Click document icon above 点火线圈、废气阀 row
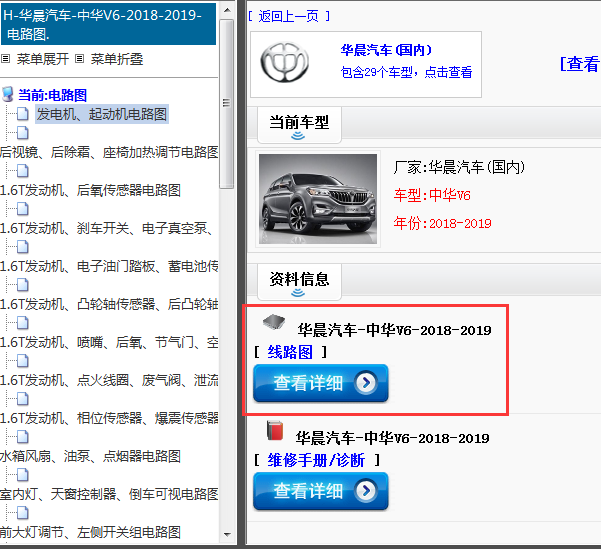Image resolution: width=601 pixels, height=549 pixels. click(23, 360)
